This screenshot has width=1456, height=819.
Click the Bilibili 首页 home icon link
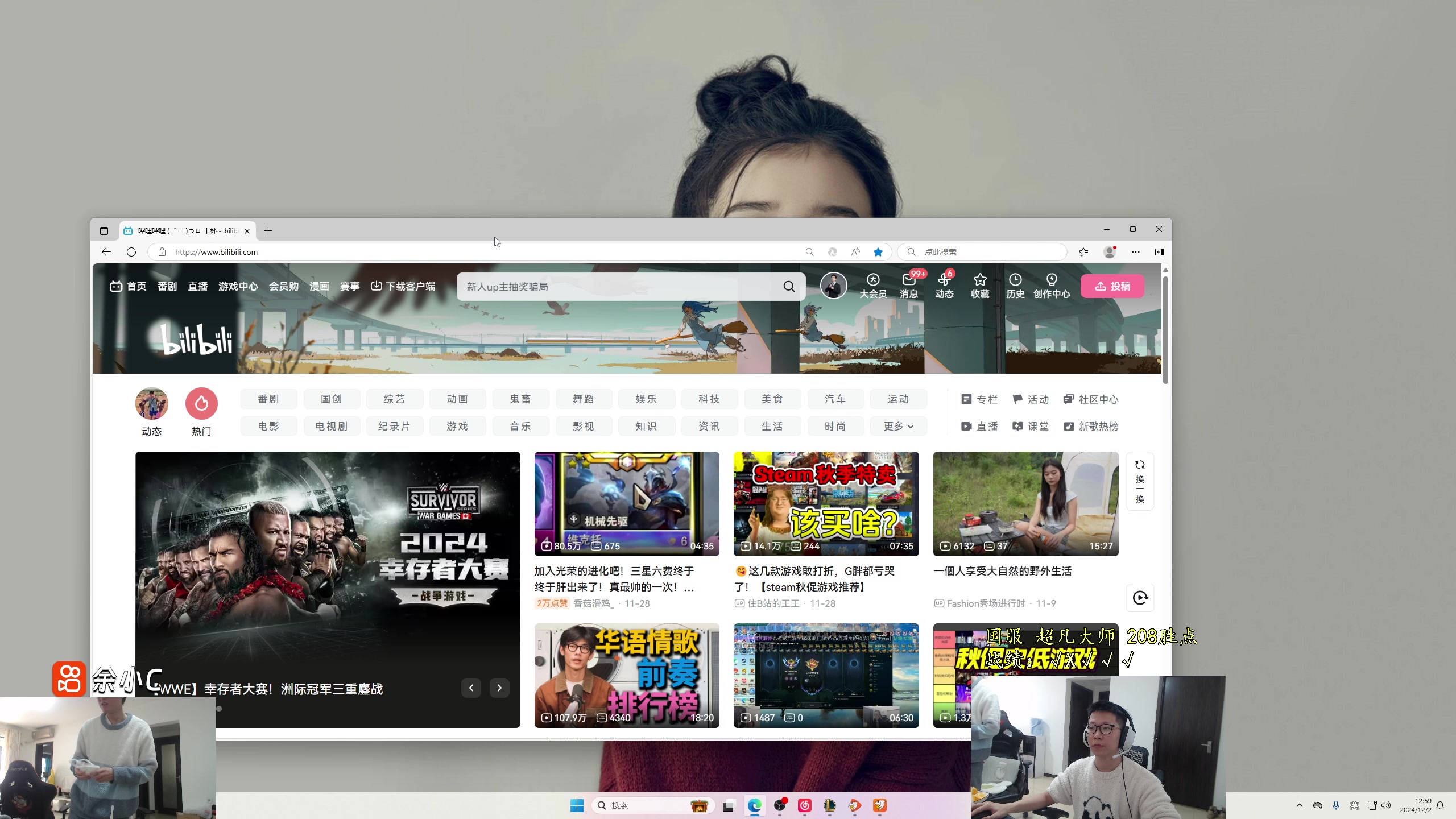tap(128, 286)
